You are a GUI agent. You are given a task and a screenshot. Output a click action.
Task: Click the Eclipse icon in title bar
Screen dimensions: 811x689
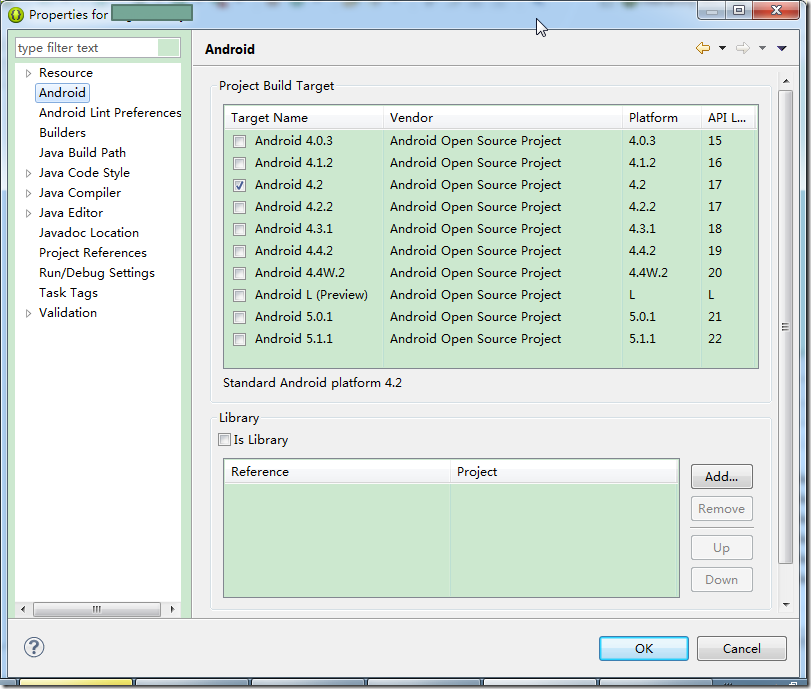pyautogui.click(x=16, y=15)
